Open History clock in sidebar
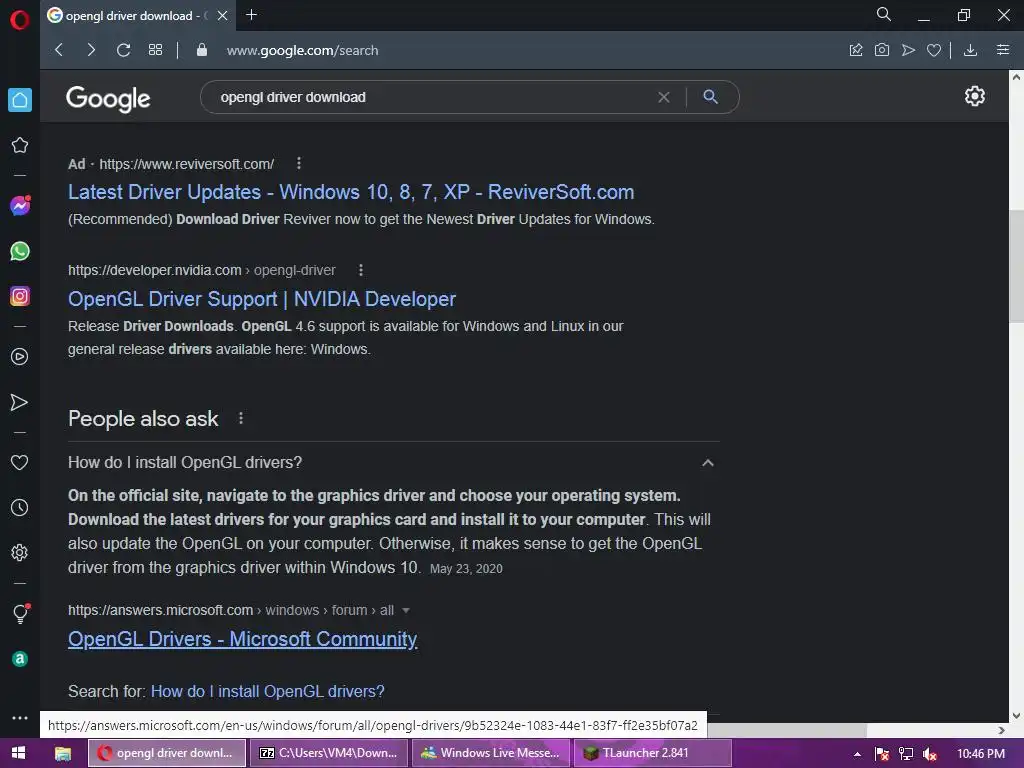 (20, 507)
